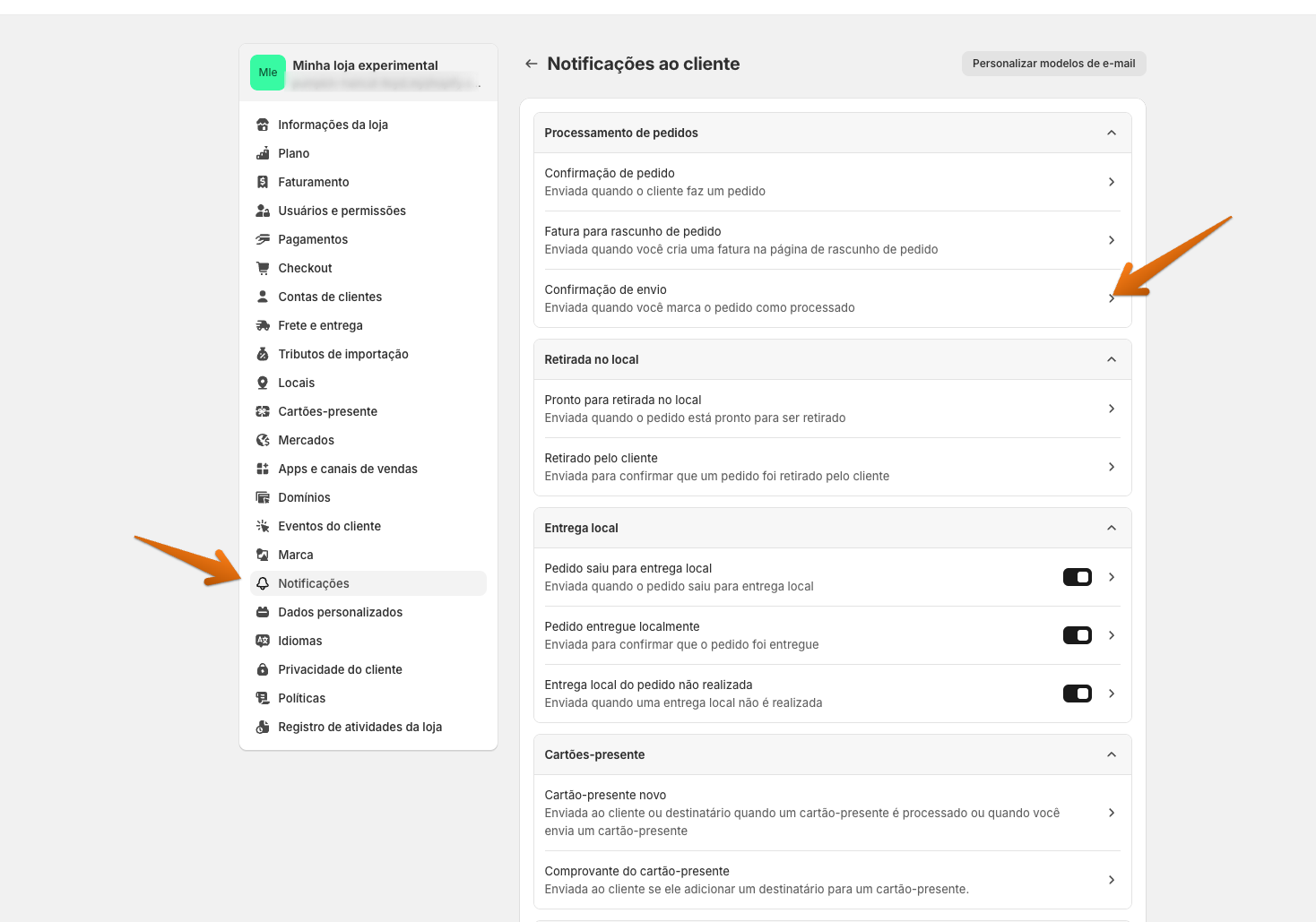1316x922 pixels.
Task: Open Domínios in the settings menu
Action: 304,497
